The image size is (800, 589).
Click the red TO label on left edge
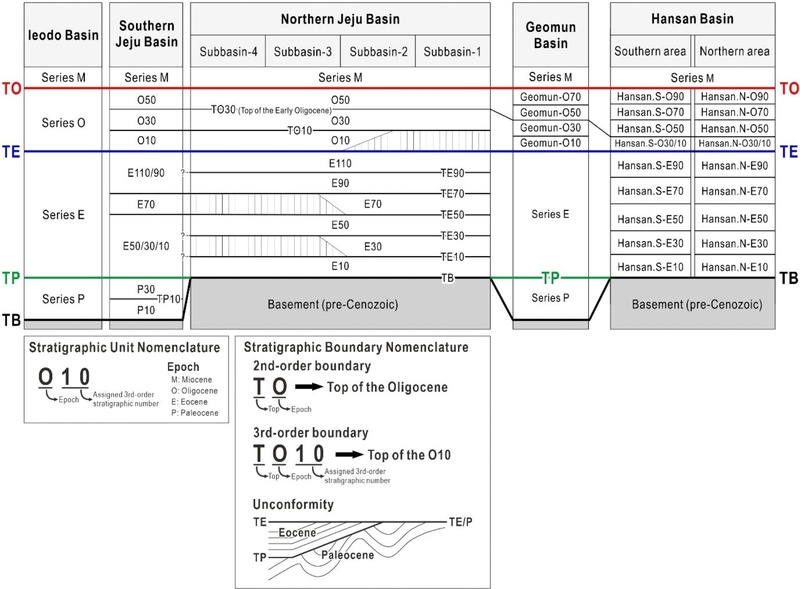pyautogui.click(x=12, y=88)
